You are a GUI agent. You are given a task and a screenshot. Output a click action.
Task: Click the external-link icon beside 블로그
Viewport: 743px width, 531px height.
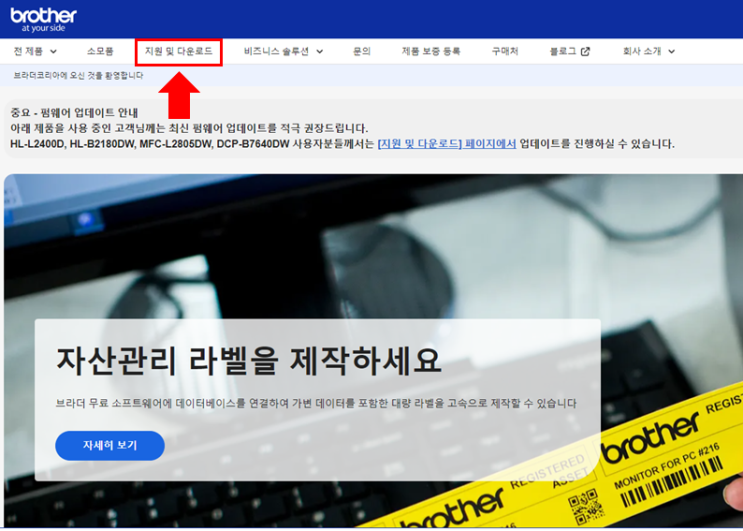click(x=585, y=51)
